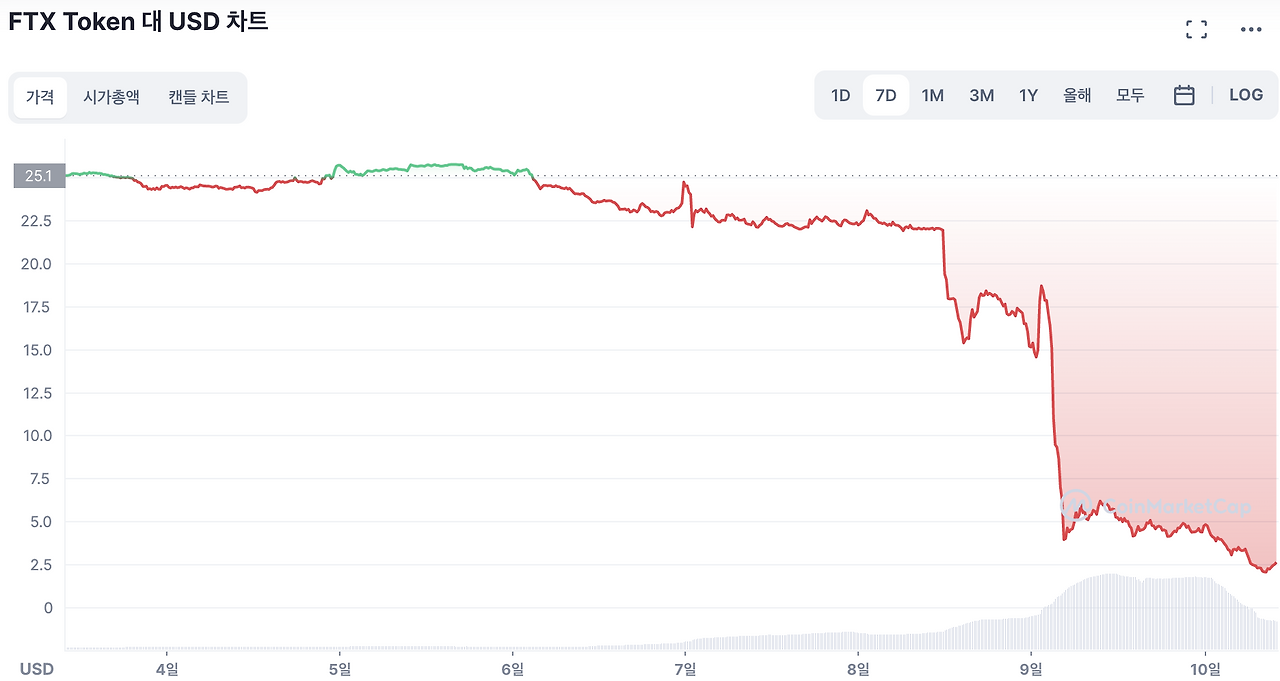Select the 1D time range

[x=840, y=95]
